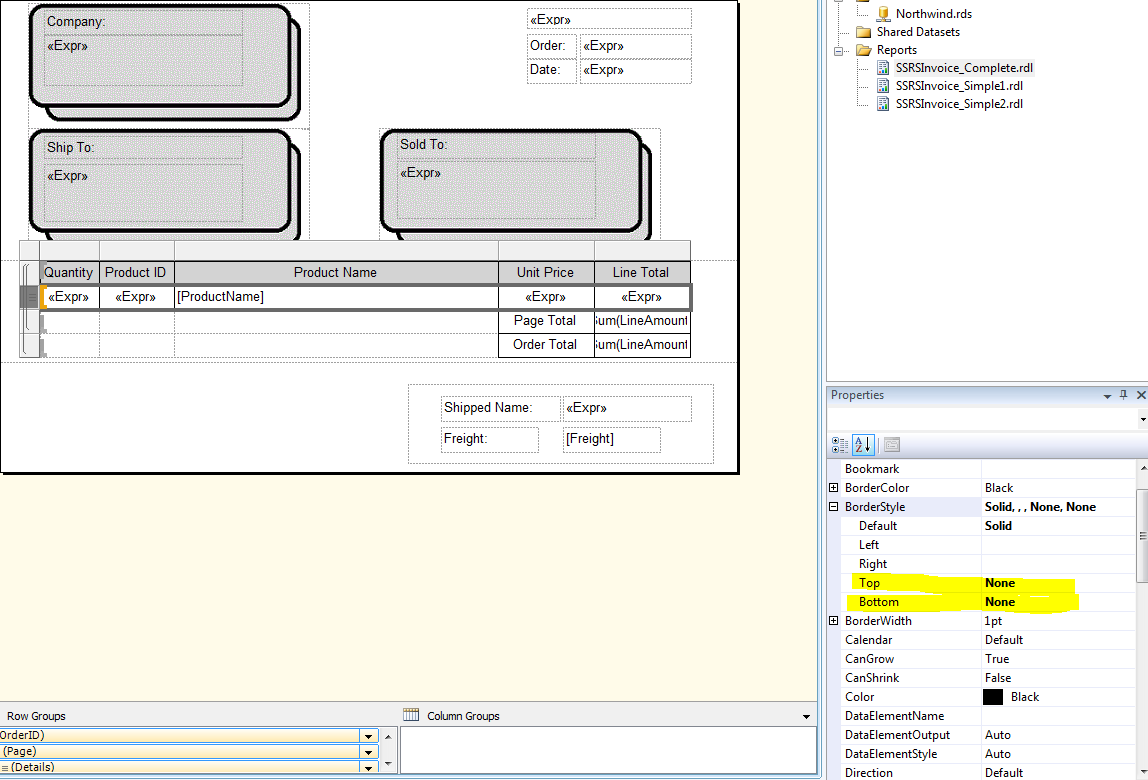Select the Alphabetical sort icon in Properties

tap(862, 445)
